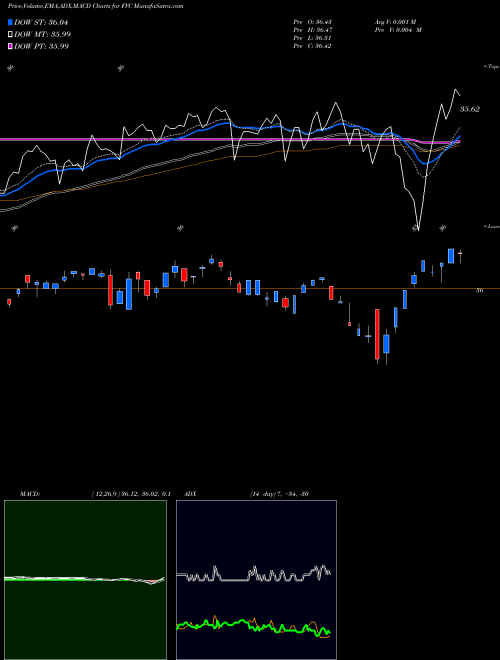Click the 'Pre O: 36.43' value
This screenshot has width=500, height=660.
click(x=313, y=21)
